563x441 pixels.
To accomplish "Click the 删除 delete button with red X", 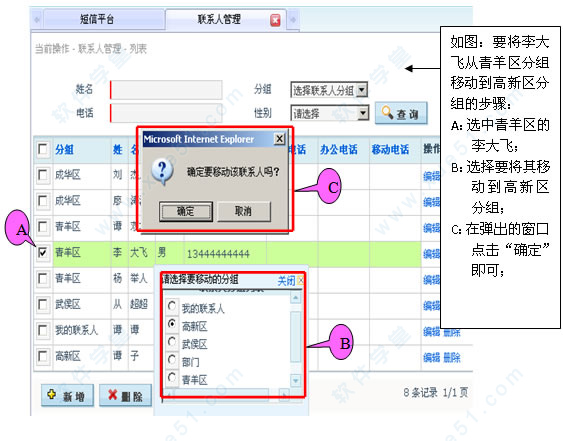I will (125, 395).
